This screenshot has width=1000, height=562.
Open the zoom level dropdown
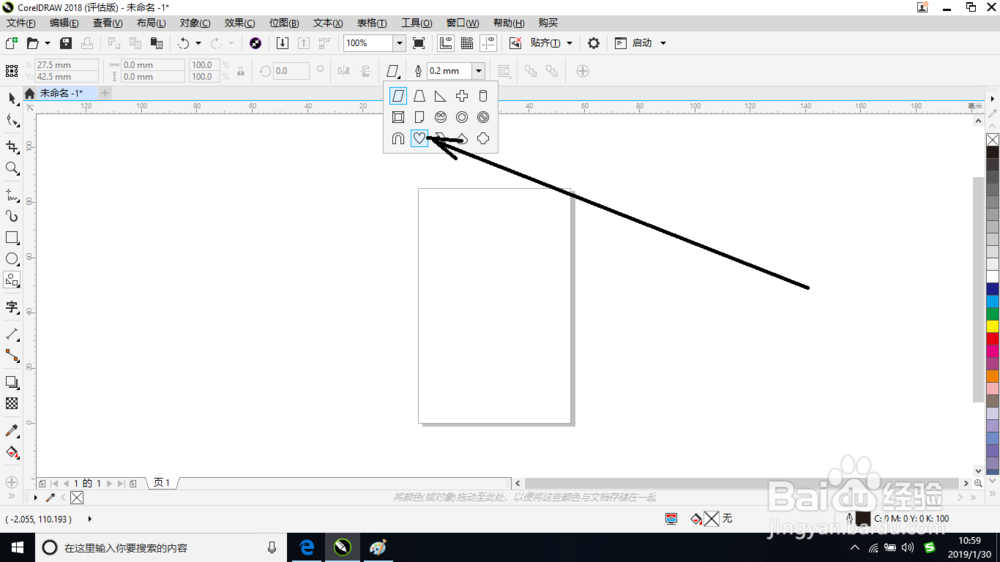tap(399, 43)
